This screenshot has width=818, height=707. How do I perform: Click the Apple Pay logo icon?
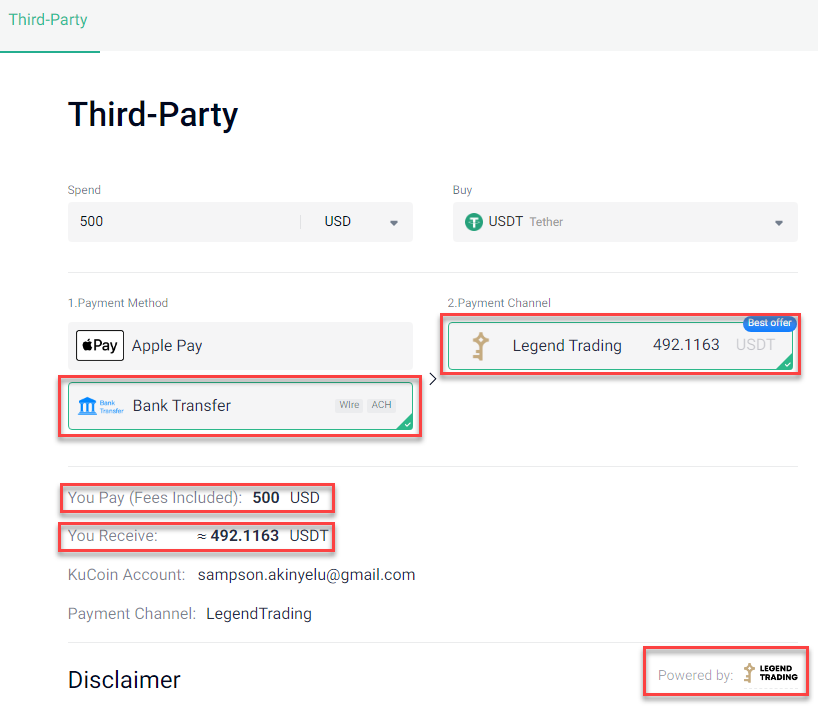tap(100, 345)
